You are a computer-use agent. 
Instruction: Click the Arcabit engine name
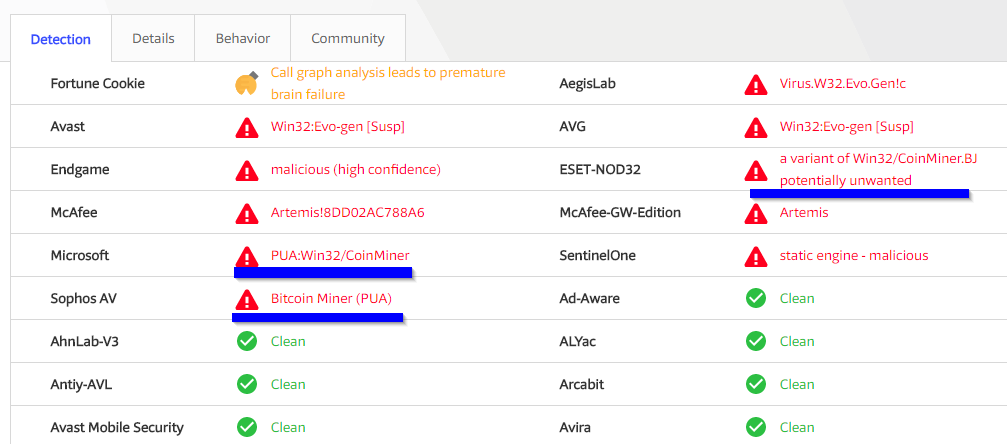click(583, 385)
